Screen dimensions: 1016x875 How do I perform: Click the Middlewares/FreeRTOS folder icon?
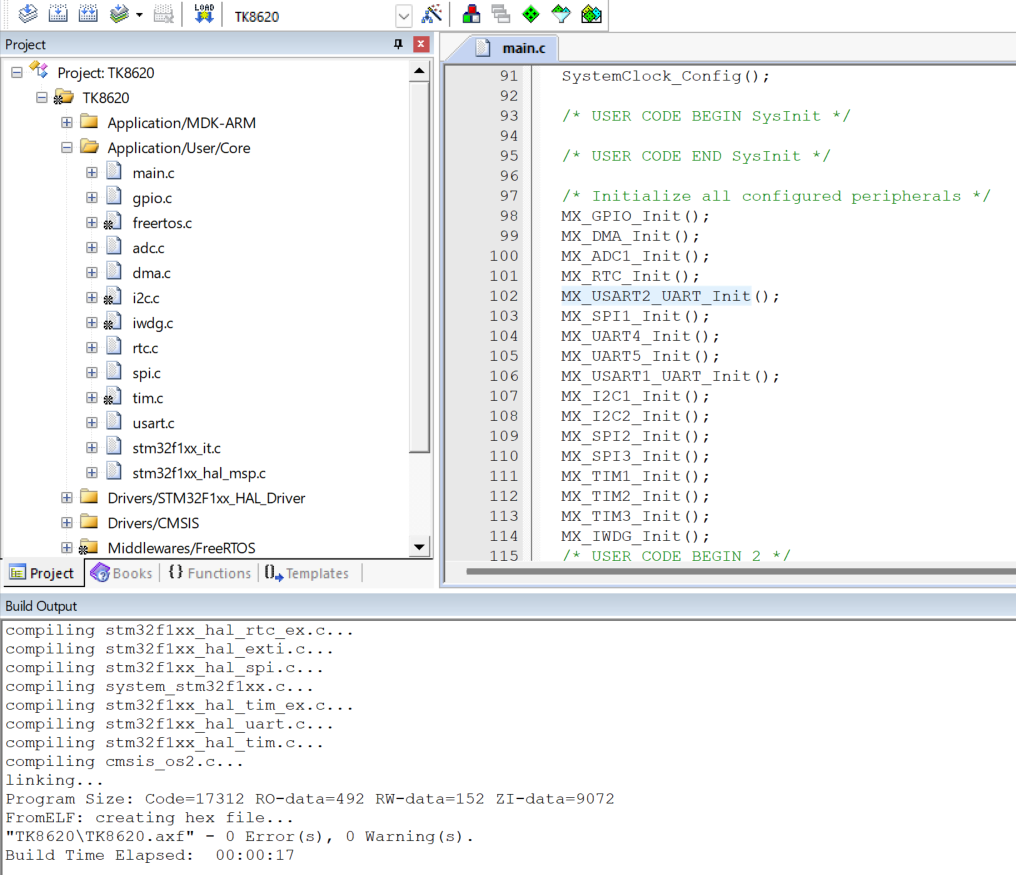(88, 548)
